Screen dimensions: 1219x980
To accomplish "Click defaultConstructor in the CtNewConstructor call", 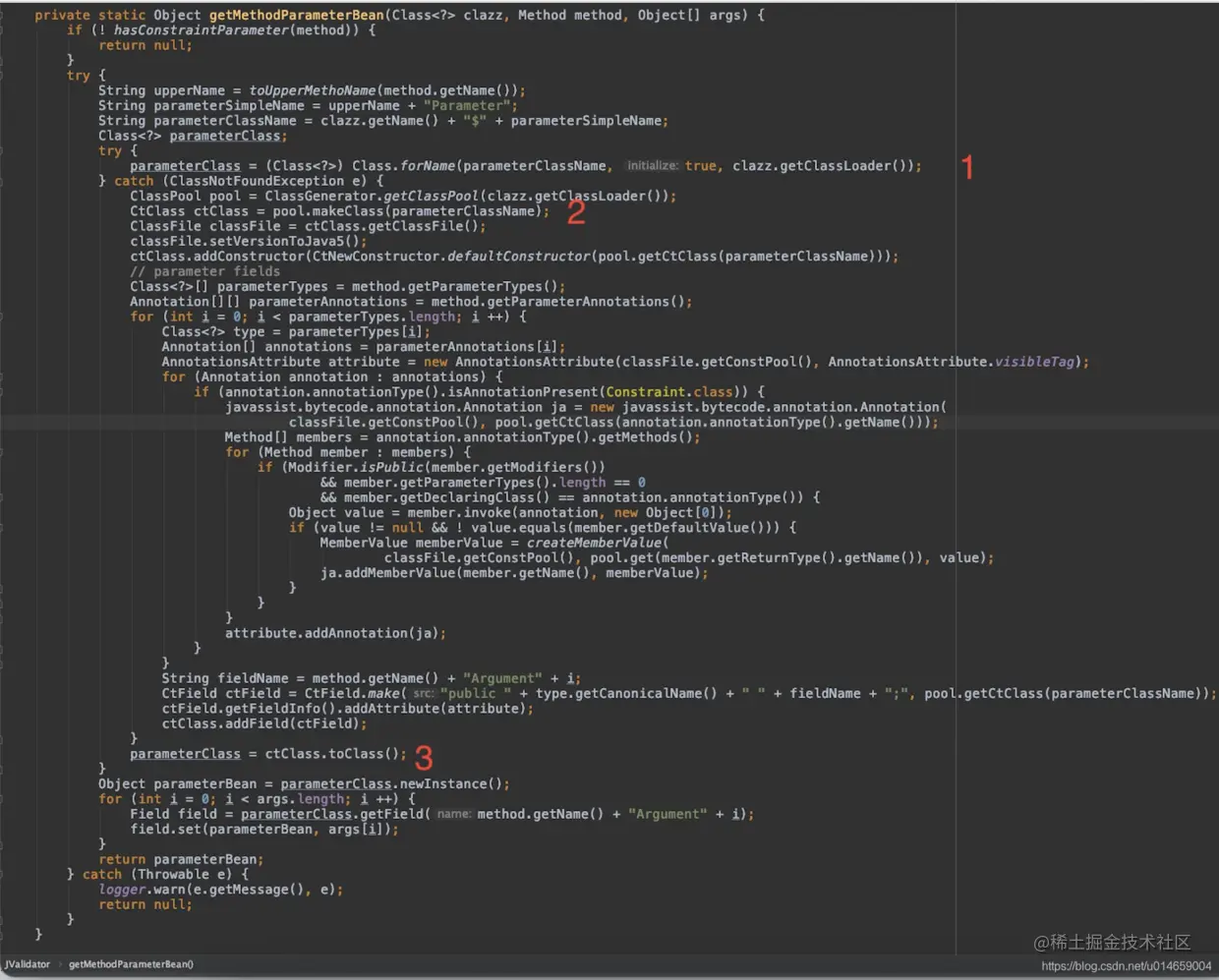I will click(x=518, y=257).
